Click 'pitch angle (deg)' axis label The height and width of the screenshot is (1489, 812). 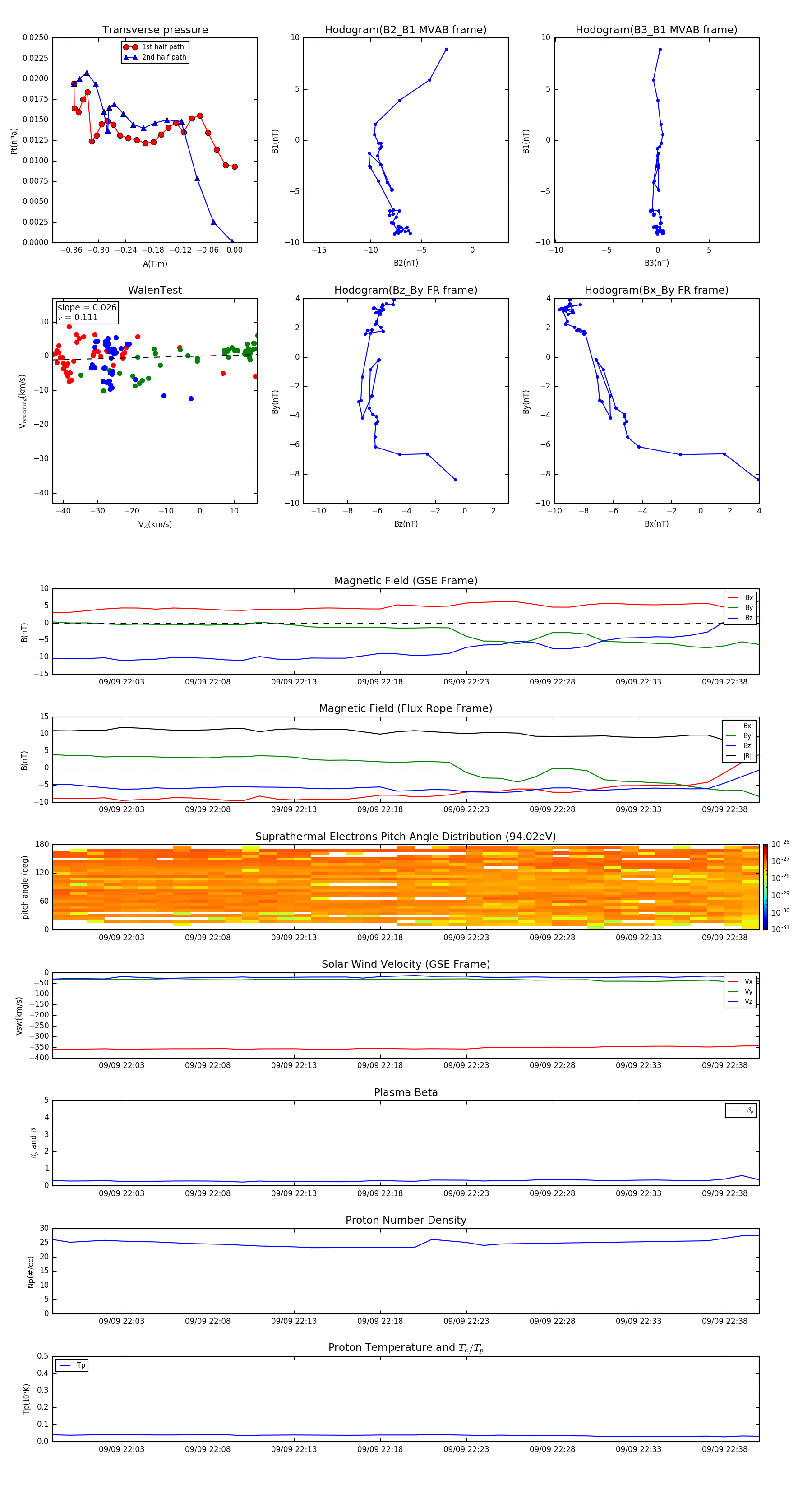coord(25,887)
